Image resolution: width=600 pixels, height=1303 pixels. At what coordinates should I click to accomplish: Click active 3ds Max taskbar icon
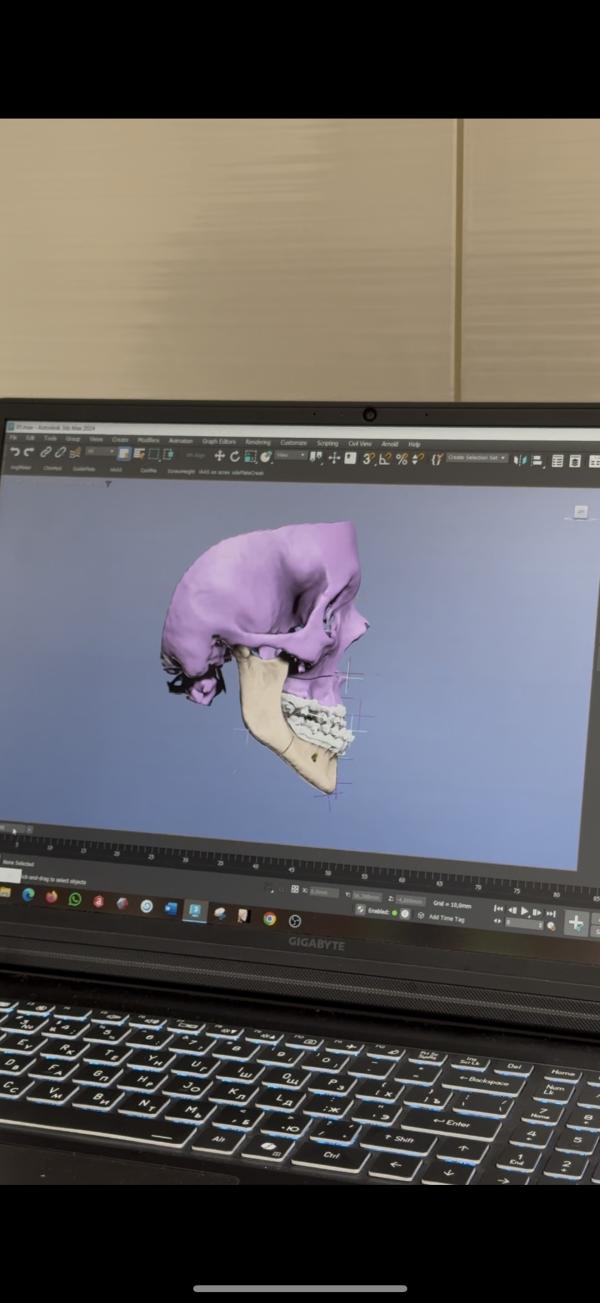click(x=195, y=911)
